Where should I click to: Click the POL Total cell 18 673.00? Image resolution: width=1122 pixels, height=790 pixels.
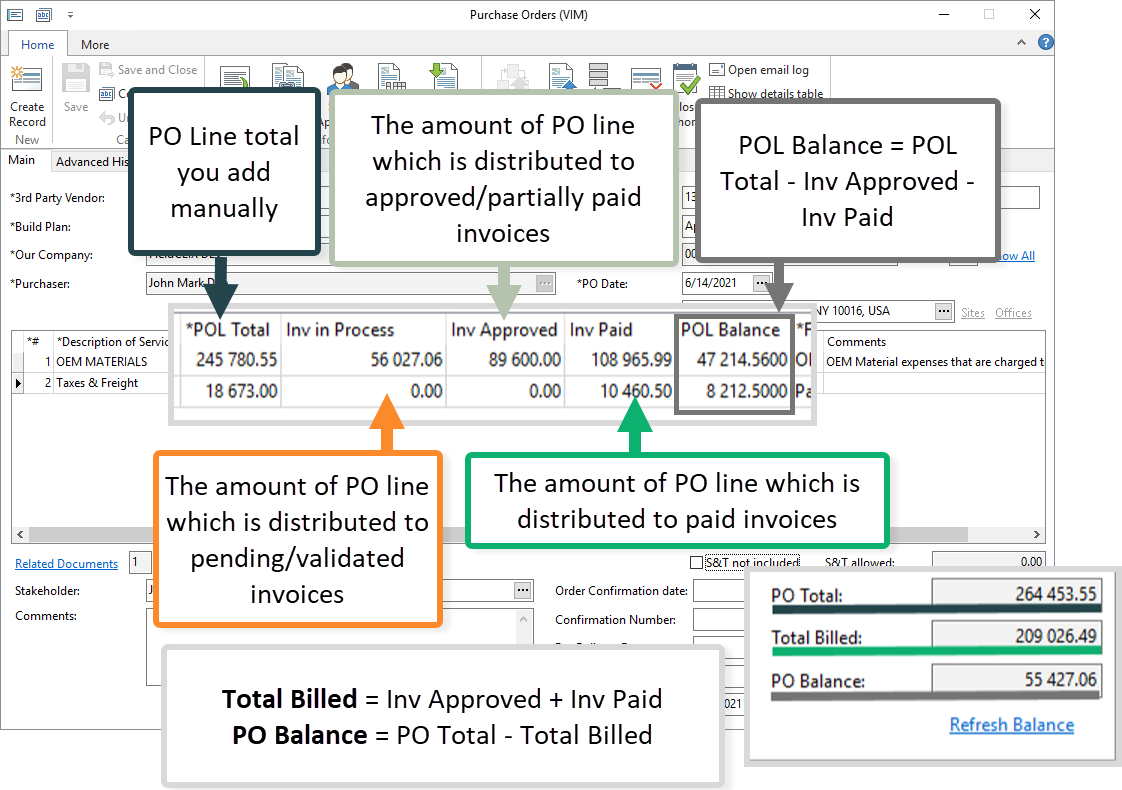coord(229,391)
